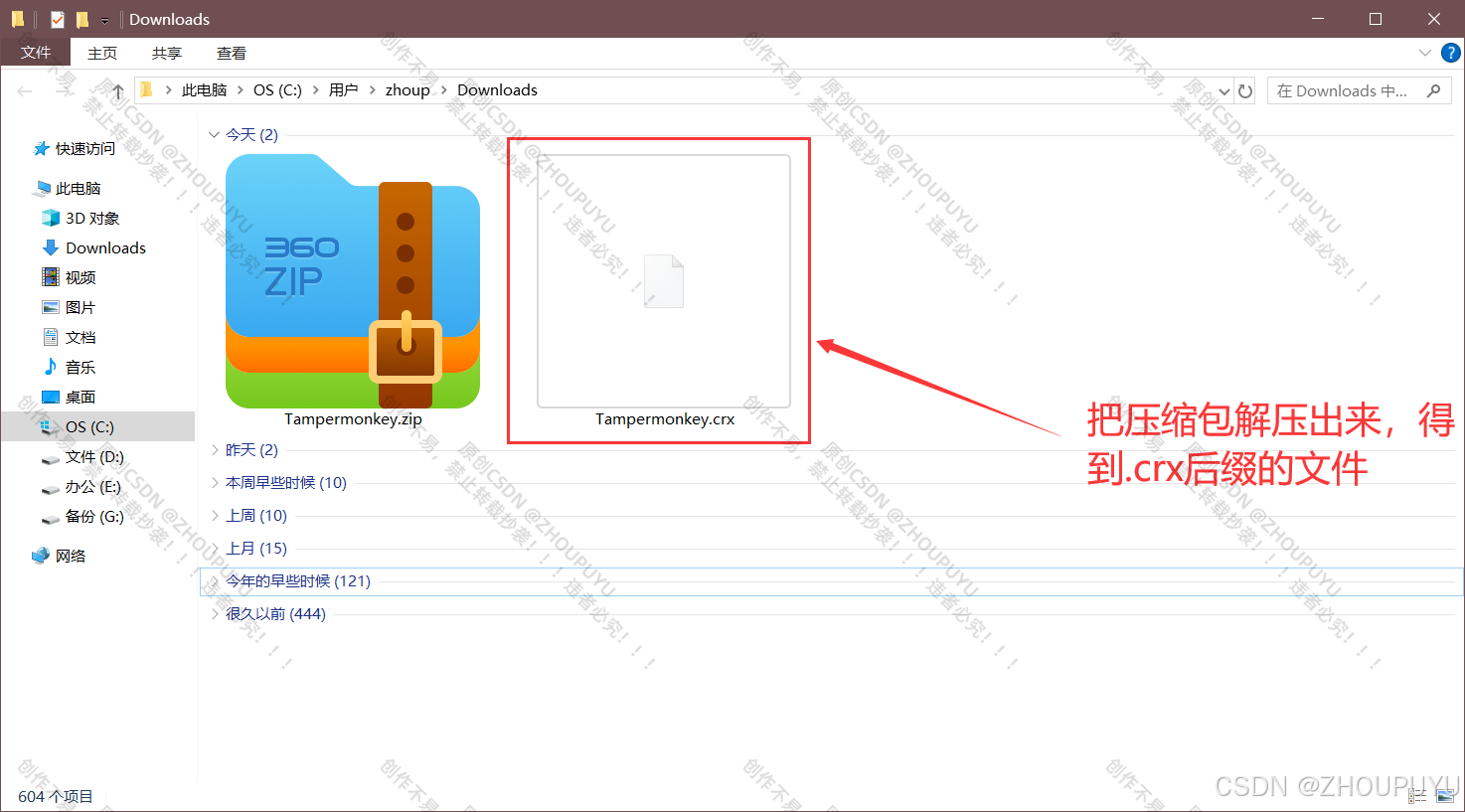Select 备份 (G:) drive in the sidebar
The image size is (1465, 812).
(x=93, y=517)
